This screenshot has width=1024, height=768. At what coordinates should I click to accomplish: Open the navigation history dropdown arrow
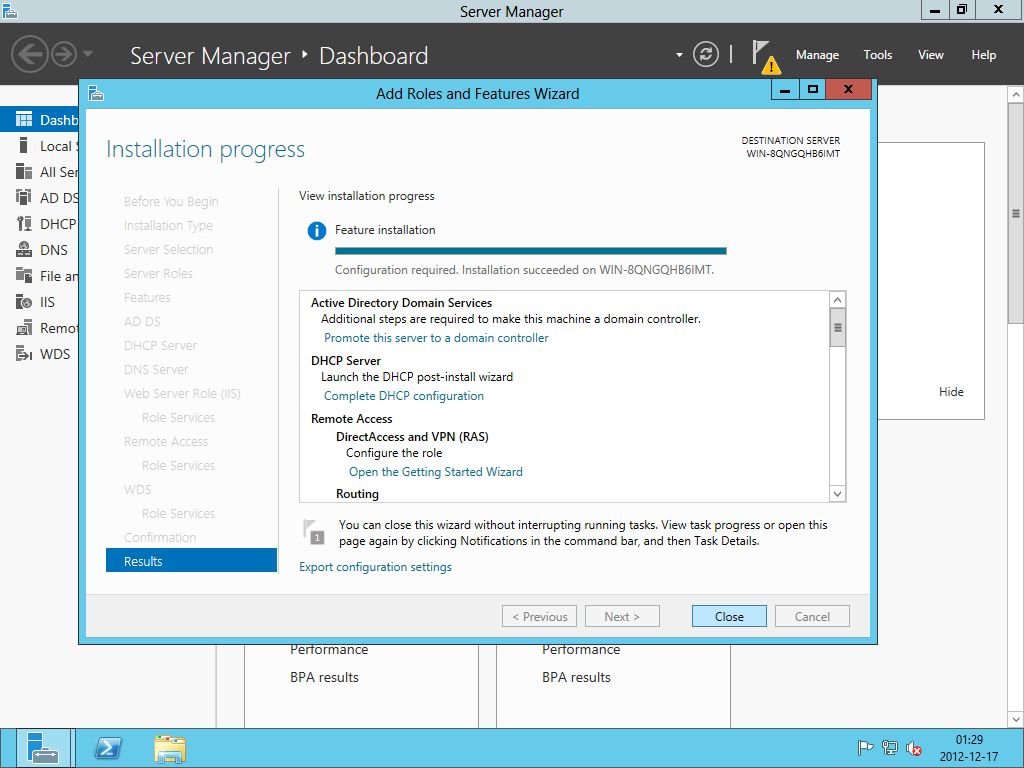pyautogui.click(x=88, y=54)
